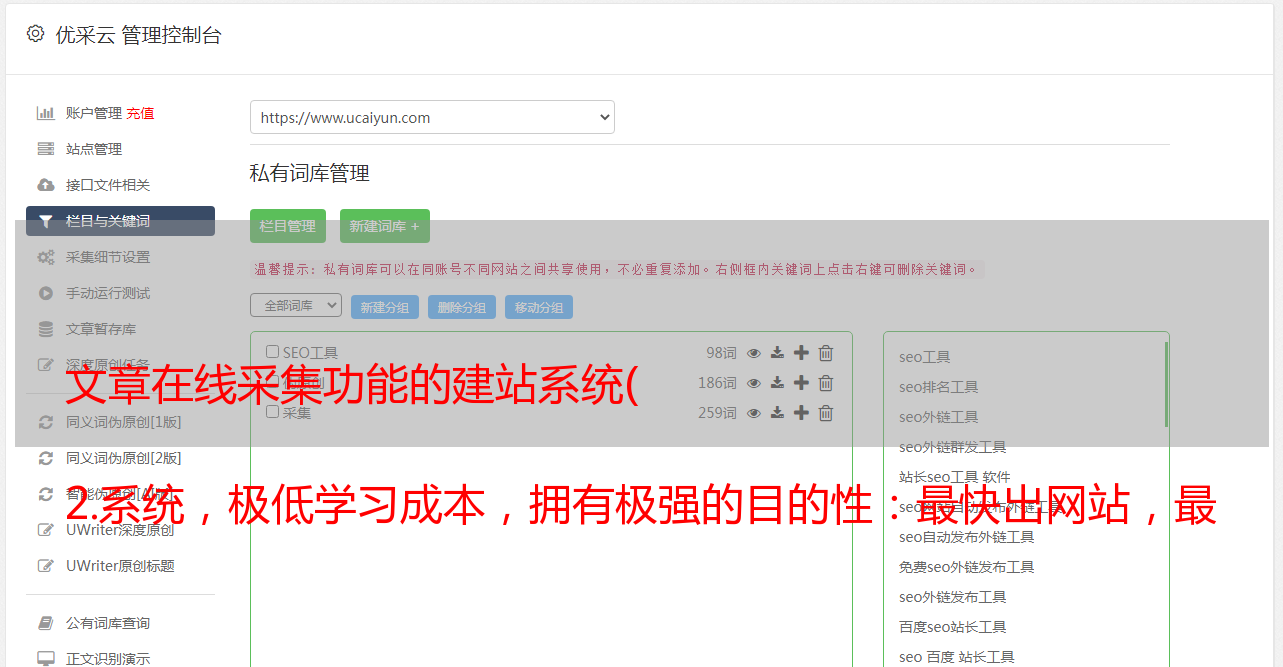
Task: Select 栏目与关键词 in the sidebar
Action: (120, 221)
